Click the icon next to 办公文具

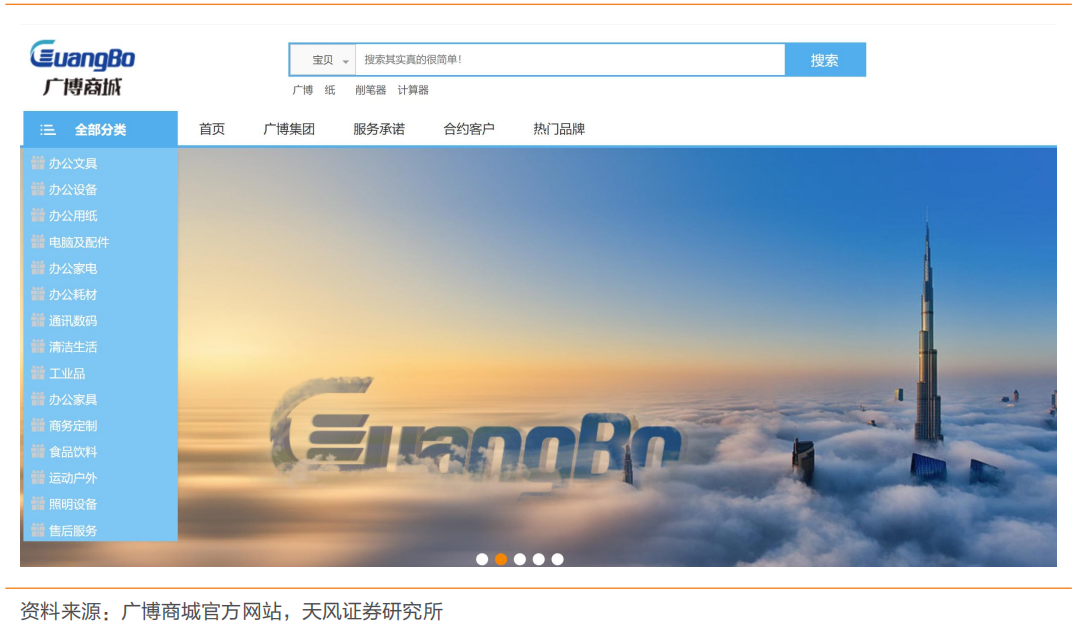tap(38, 163)
